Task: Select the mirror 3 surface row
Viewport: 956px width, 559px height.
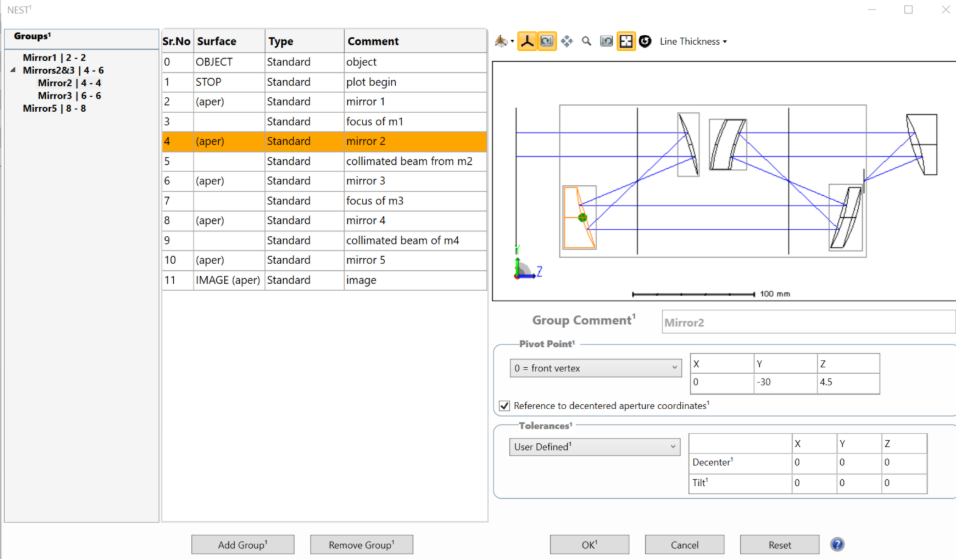Action: coord(324,181)
